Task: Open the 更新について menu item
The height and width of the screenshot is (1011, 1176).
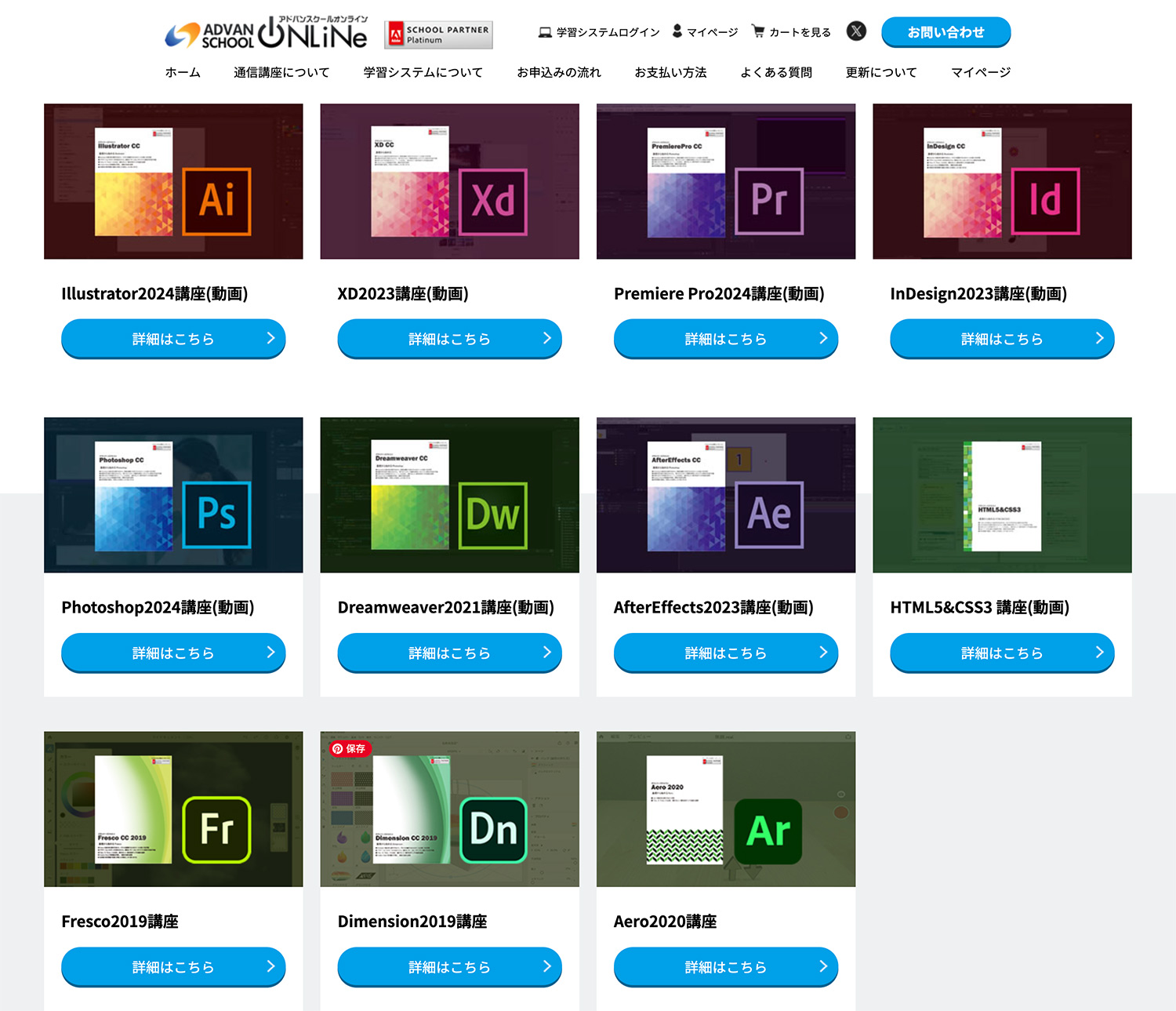Action: (881, 72)
